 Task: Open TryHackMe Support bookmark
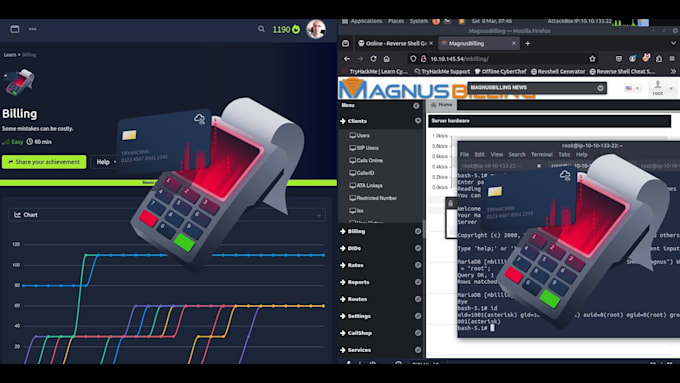[x=442, y=72]
